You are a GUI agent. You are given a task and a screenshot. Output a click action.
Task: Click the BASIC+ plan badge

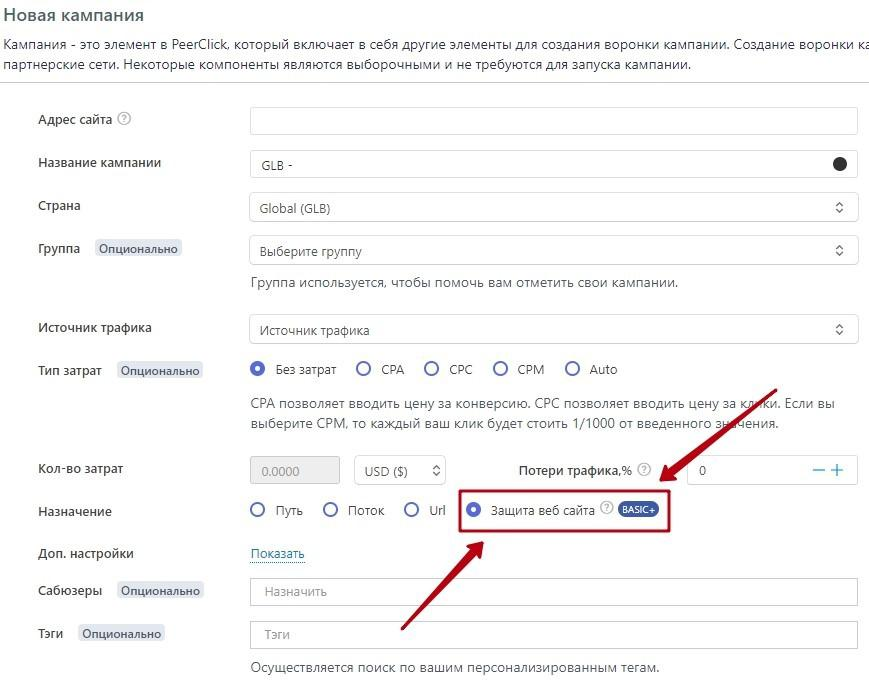(638, 510)
